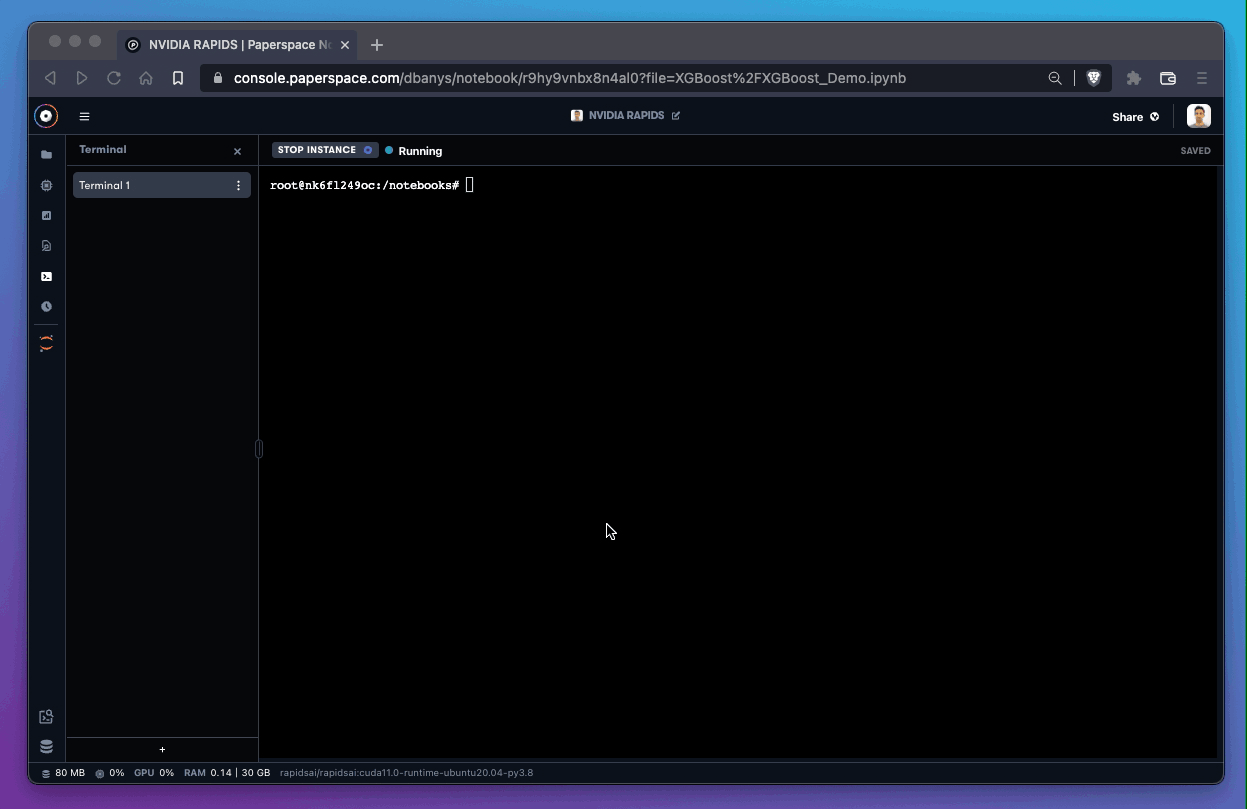Click the SAVED status label
1247x809 pixels.
(x=1195, y=151)
